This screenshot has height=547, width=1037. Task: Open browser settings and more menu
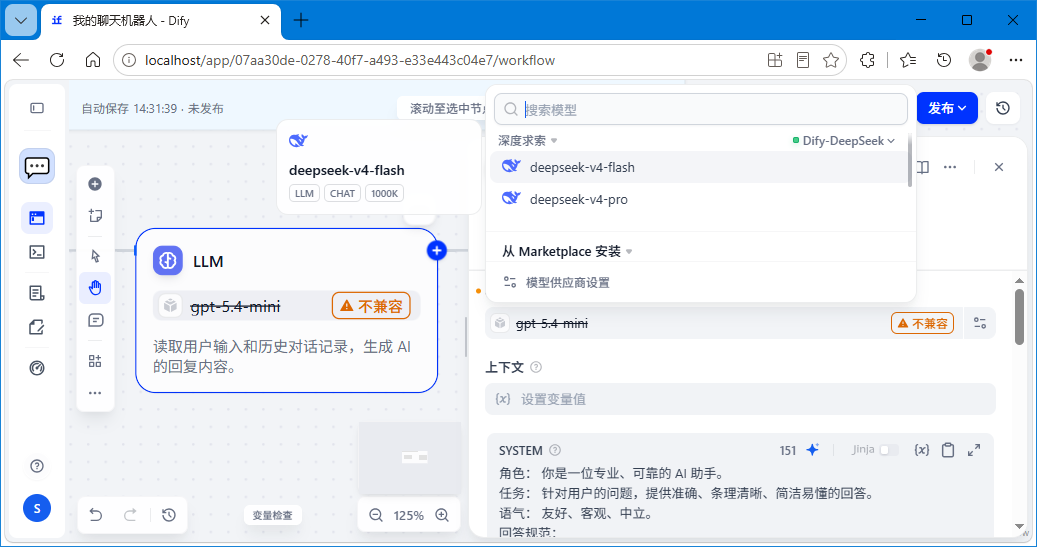(x=1016, y=60)
